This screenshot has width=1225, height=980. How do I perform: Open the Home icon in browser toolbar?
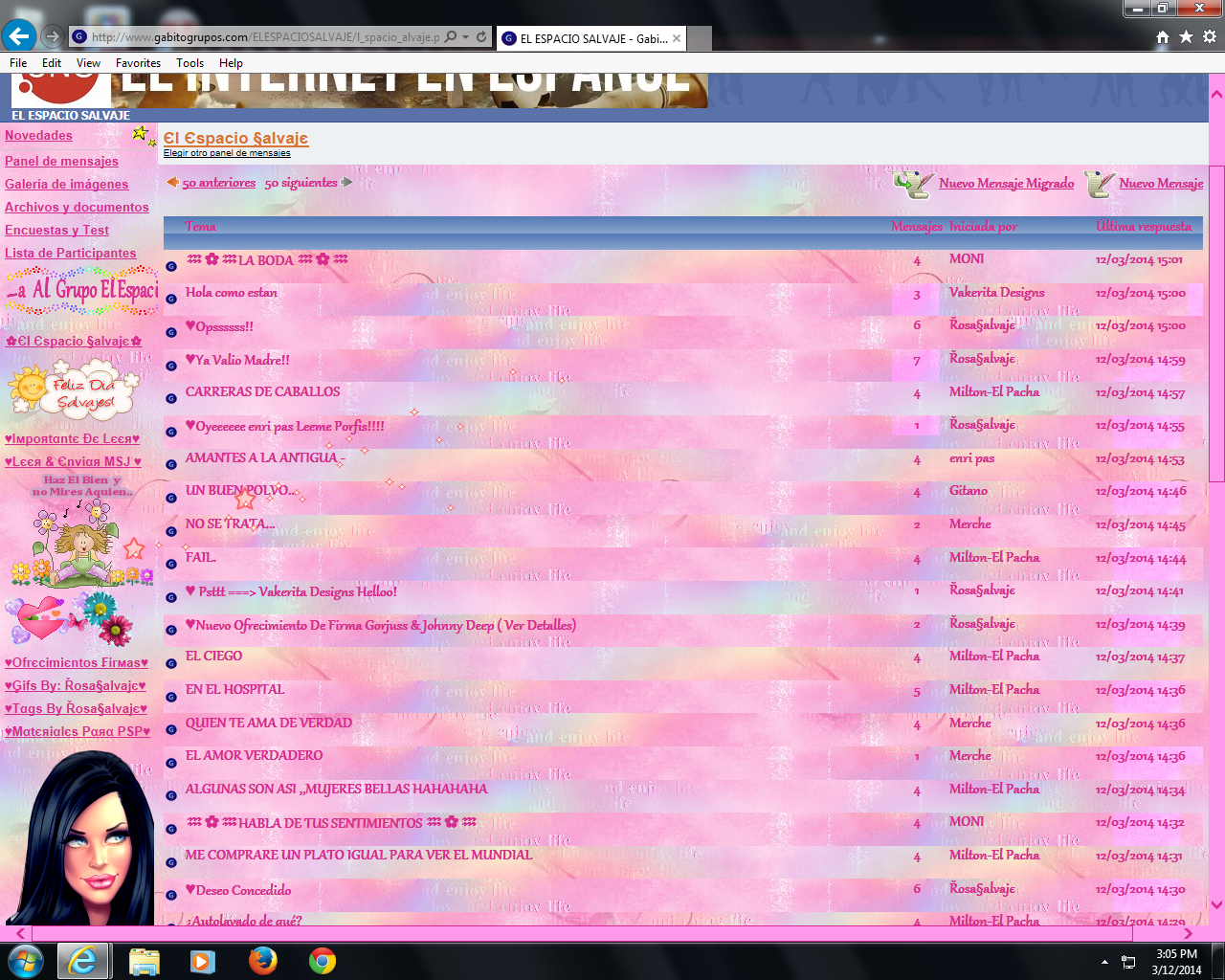[x=1162, y=37]
